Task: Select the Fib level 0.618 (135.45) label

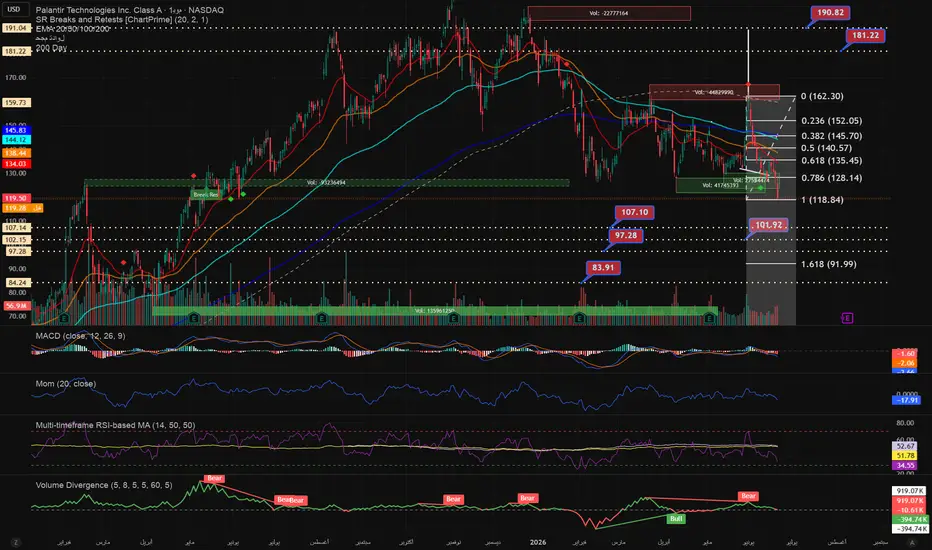Action: pyautogui.click(x=832, y=161)
